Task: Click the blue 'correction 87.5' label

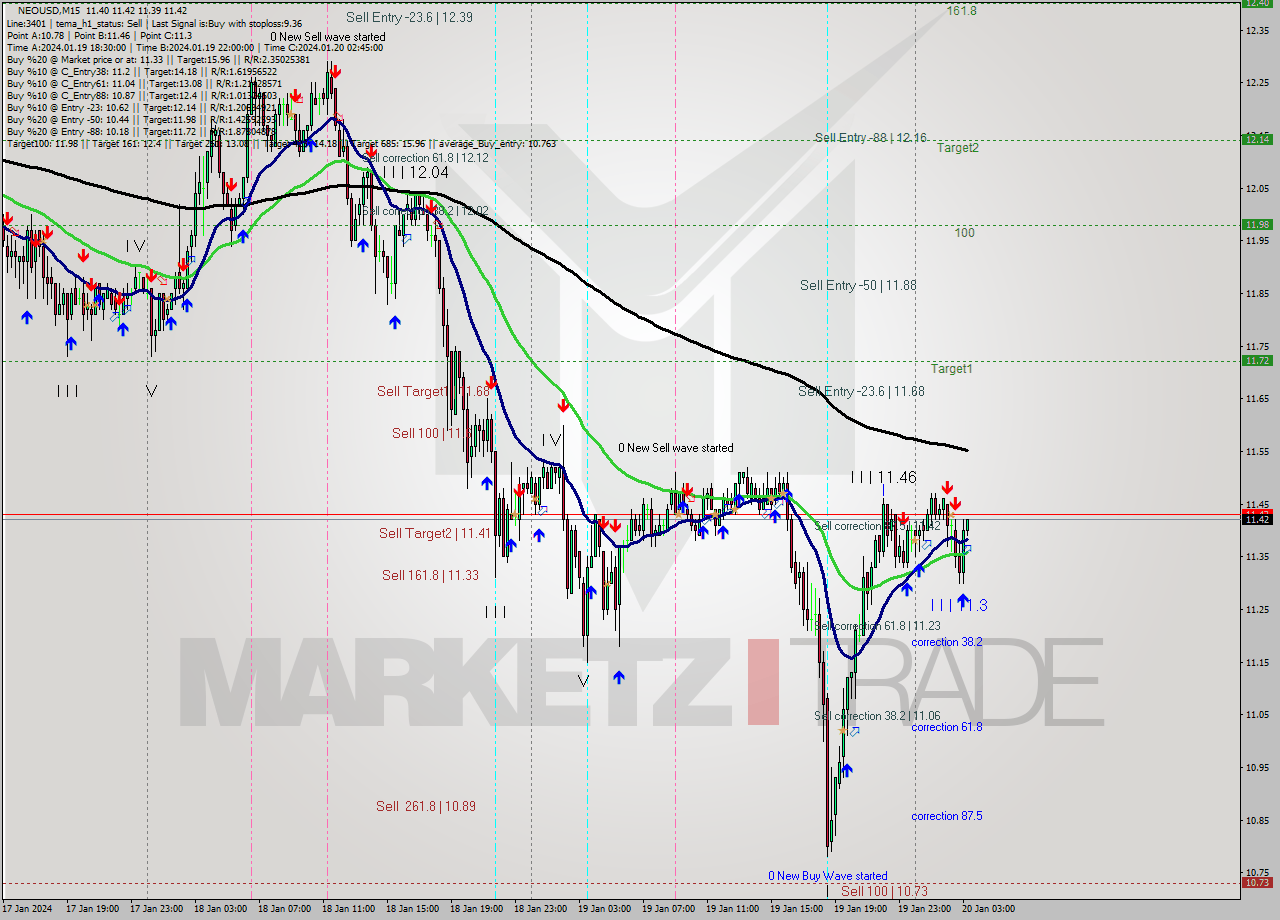Action: pos(946,816)
